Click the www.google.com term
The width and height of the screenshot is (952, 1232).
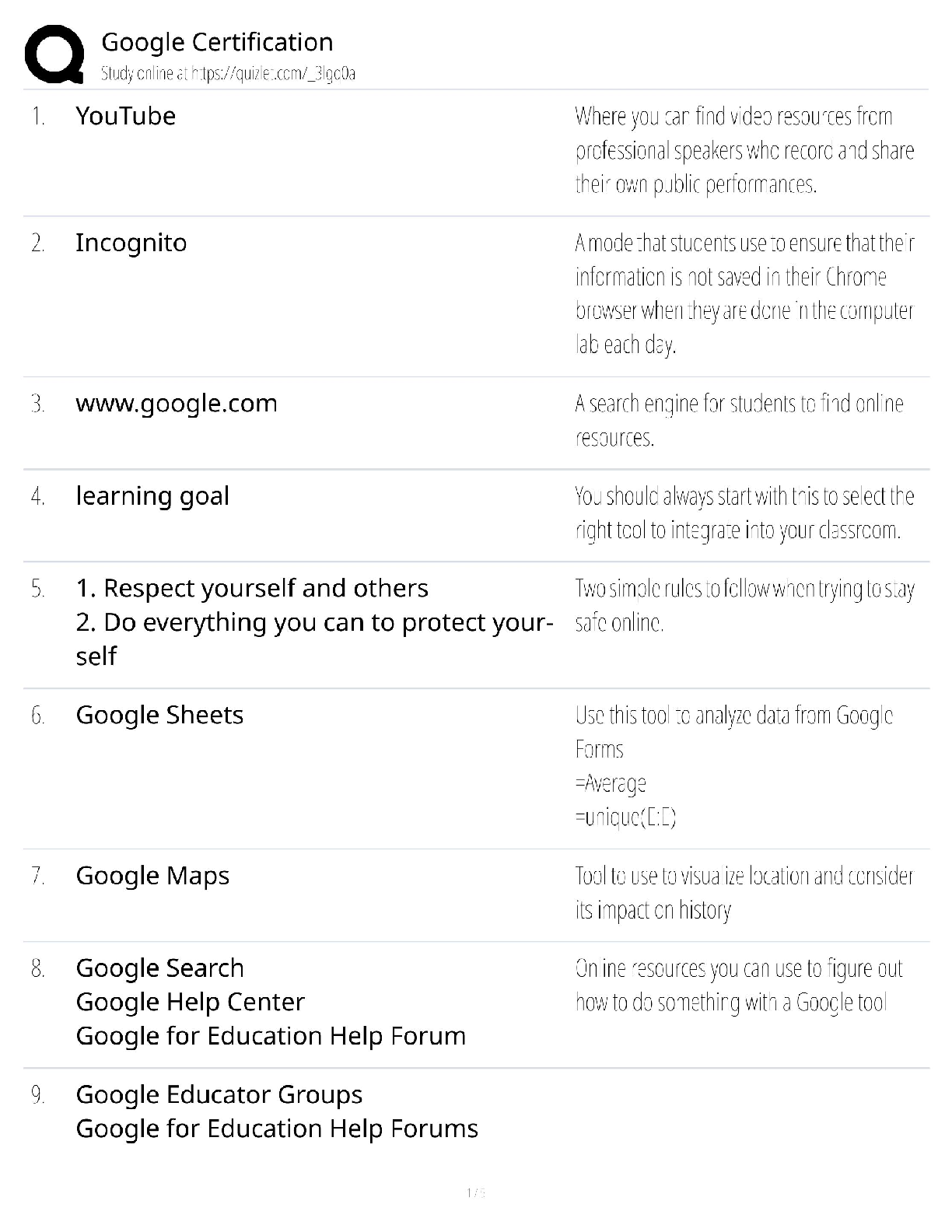pos(176,404)
